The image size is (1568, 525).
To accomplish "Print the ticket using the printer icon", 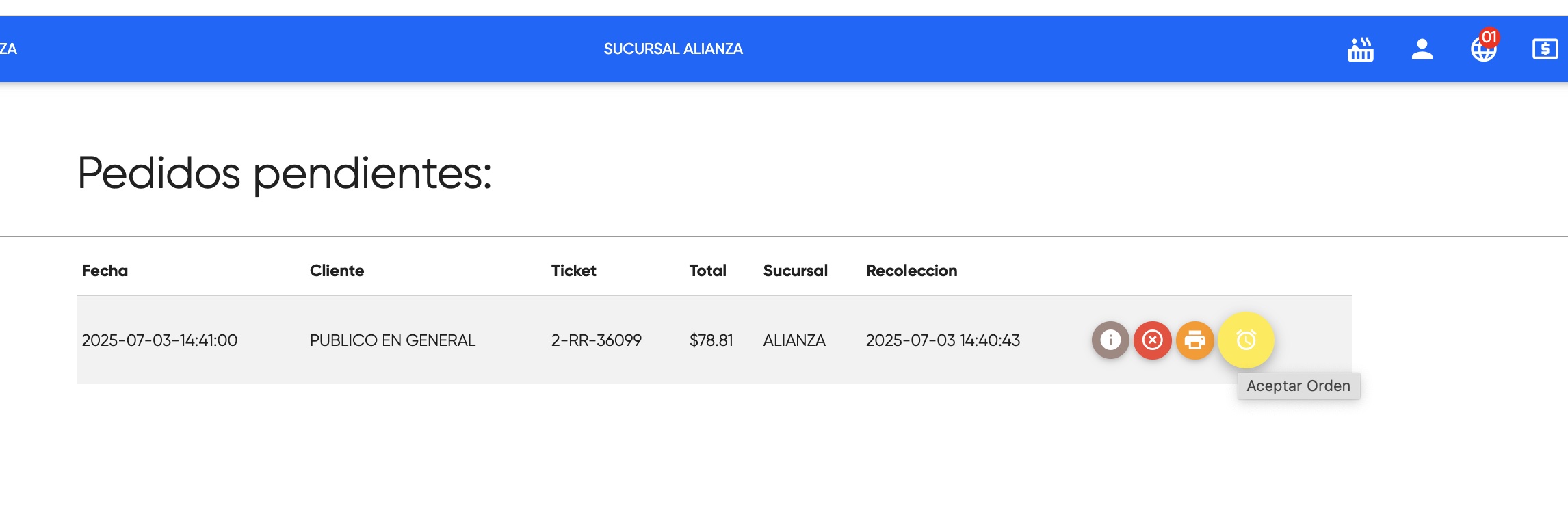I will (1194, 339).
